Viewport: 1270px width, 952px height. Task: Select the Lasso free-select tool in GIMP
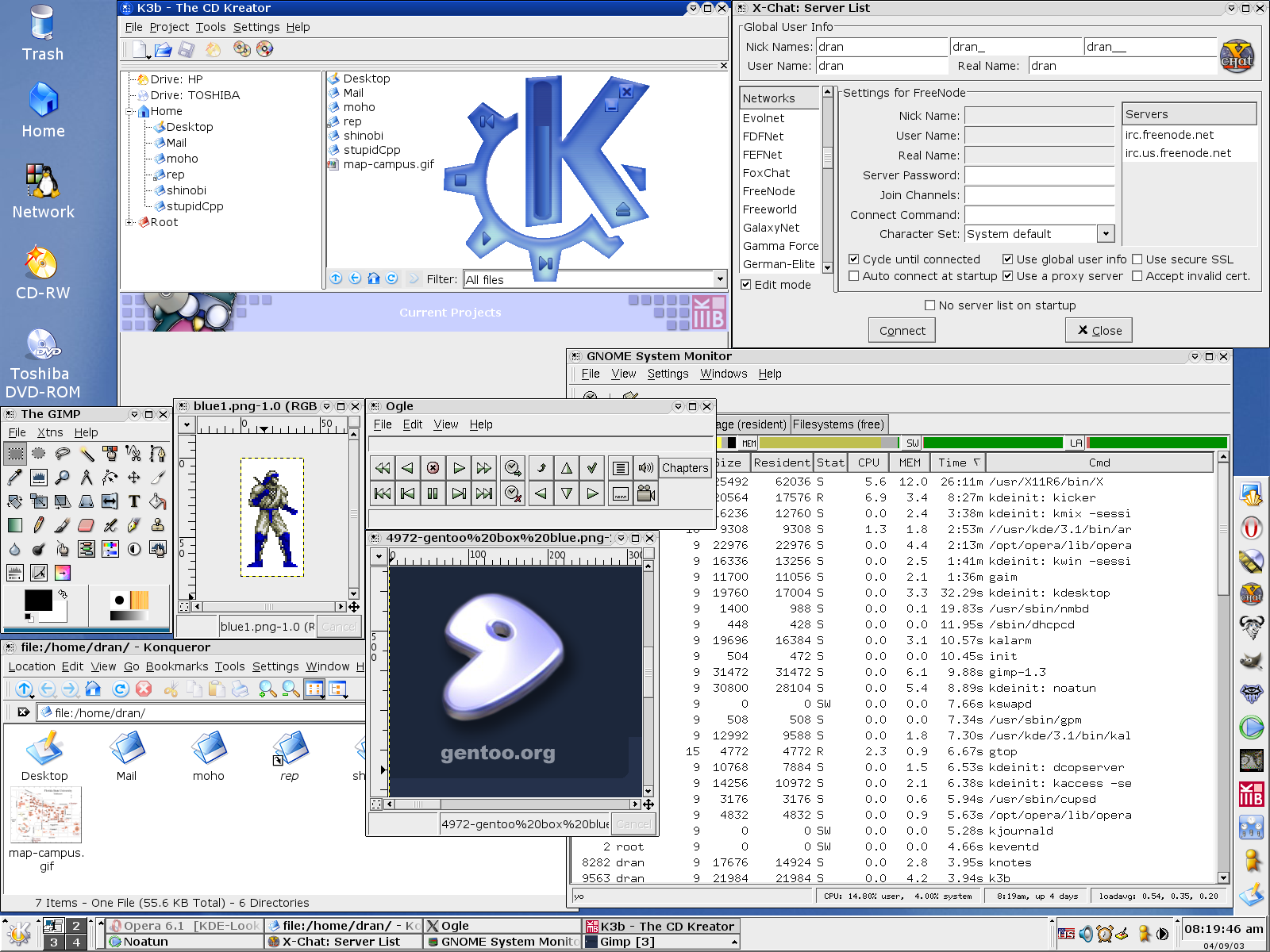tap(63, 454)
